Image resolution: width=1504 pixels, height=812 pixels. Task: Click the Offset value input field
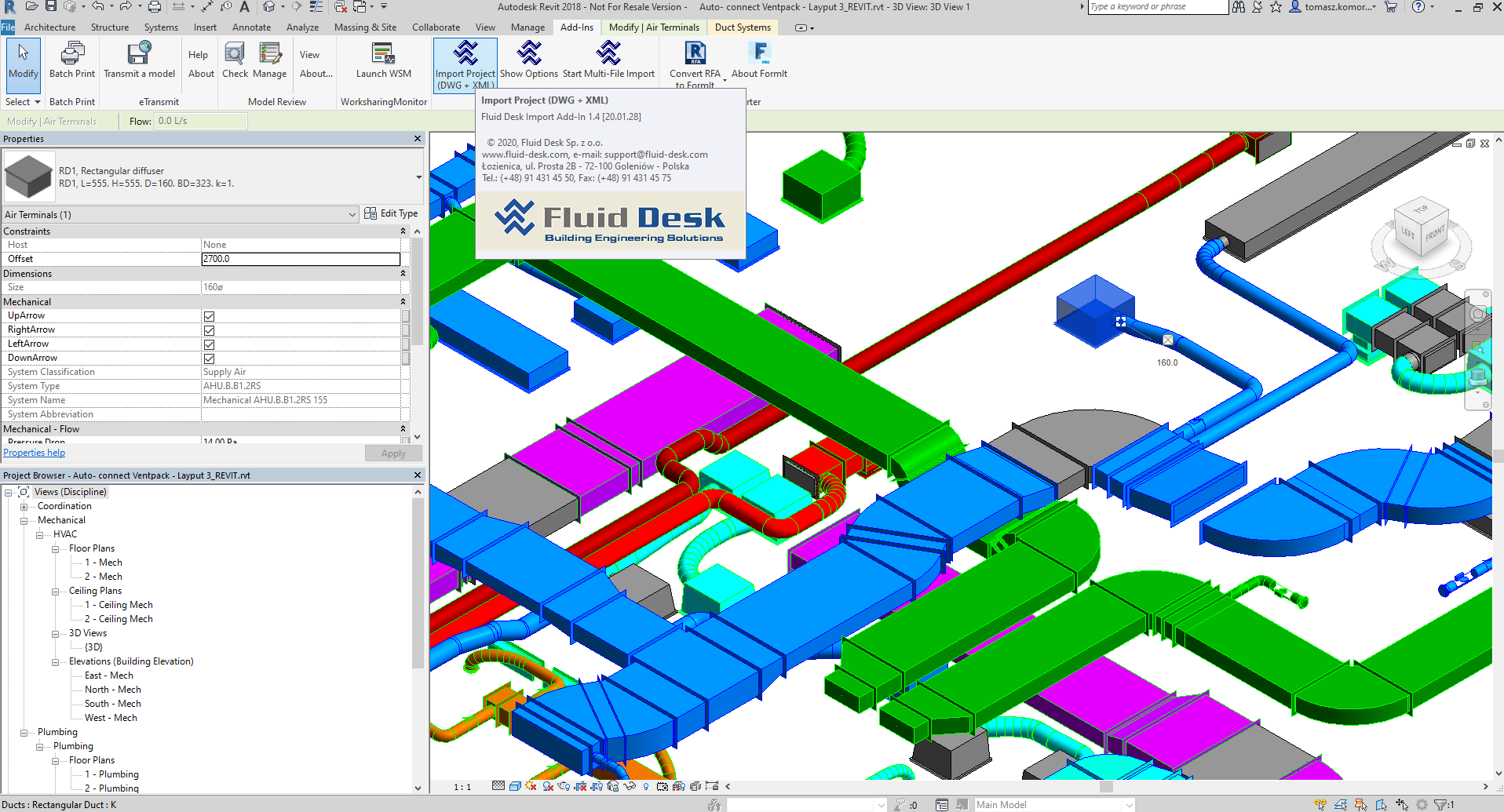pyautogui.click(x=301, y=259)
